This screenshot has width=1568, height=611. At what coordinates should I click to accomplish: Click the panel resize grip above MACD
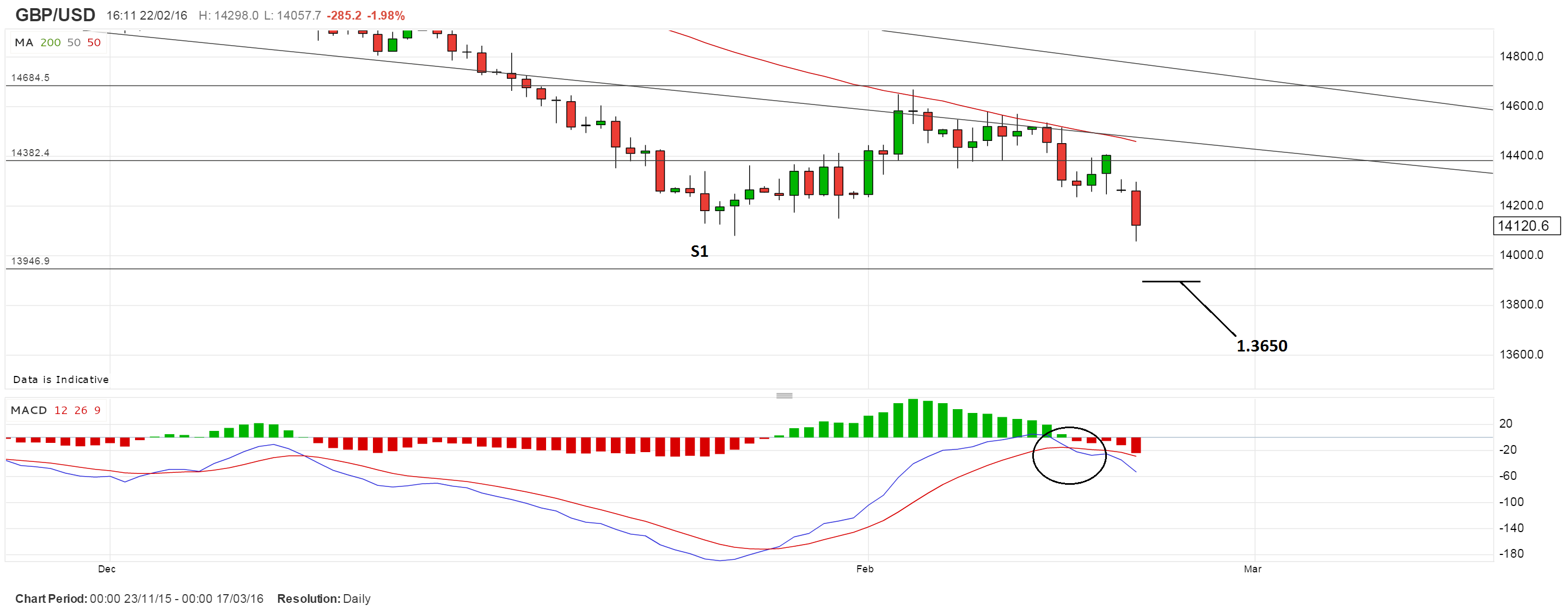784,396
